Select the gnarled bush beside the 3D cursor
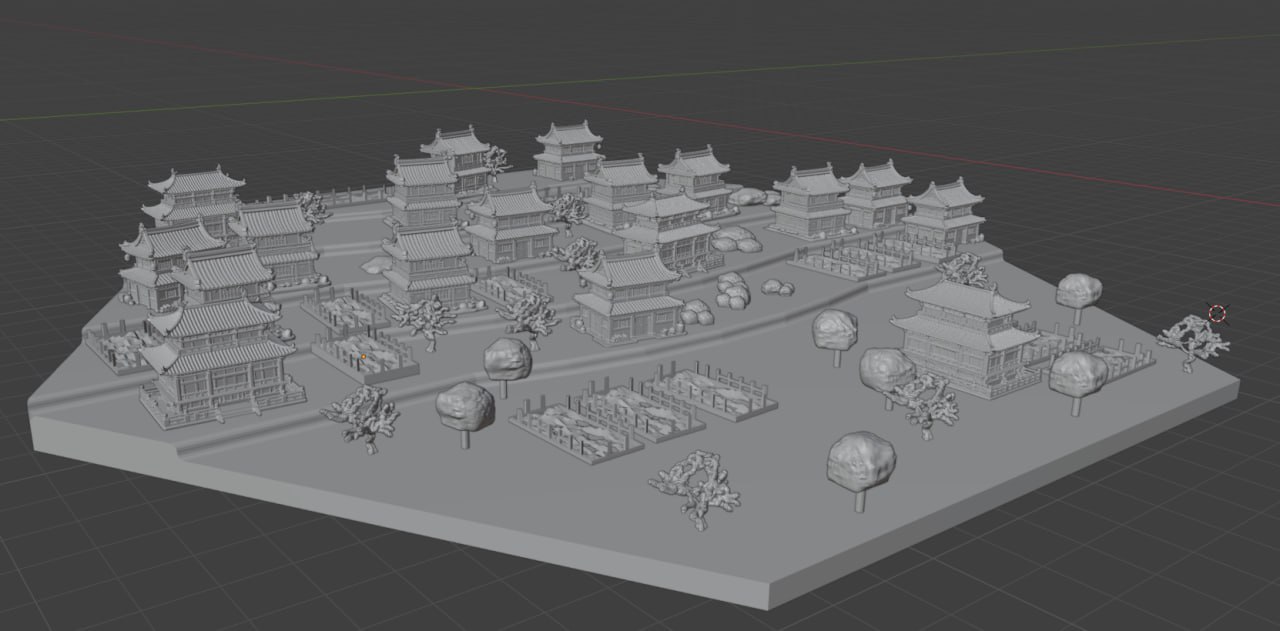The width and height of the screenshot is (1280, 631). click(1192, 341)
